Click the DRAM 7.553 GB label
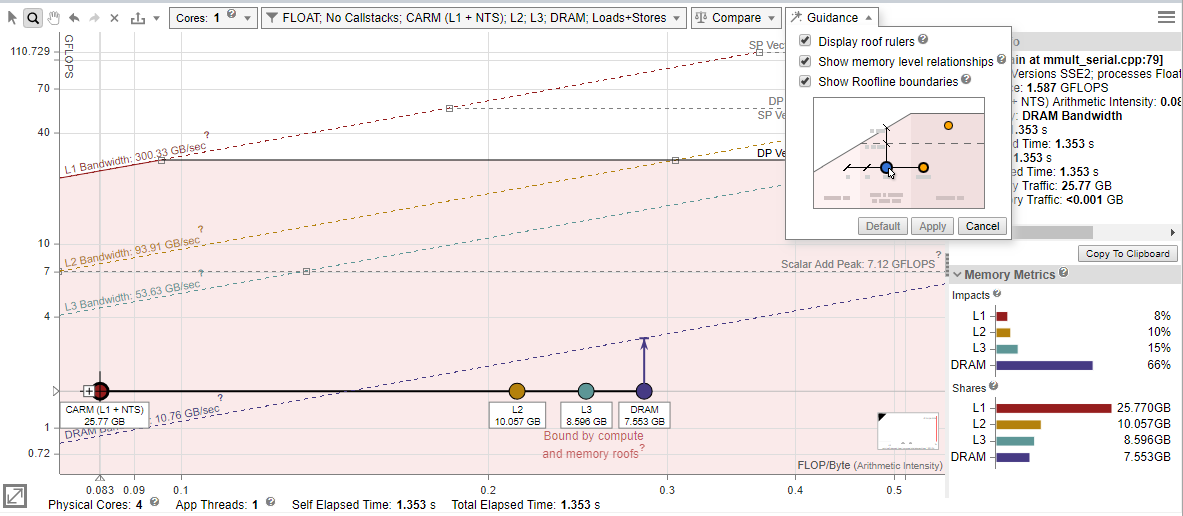The height and width of the screenshot is (516, 1183). pyautogui.click(x=644, y=415)
